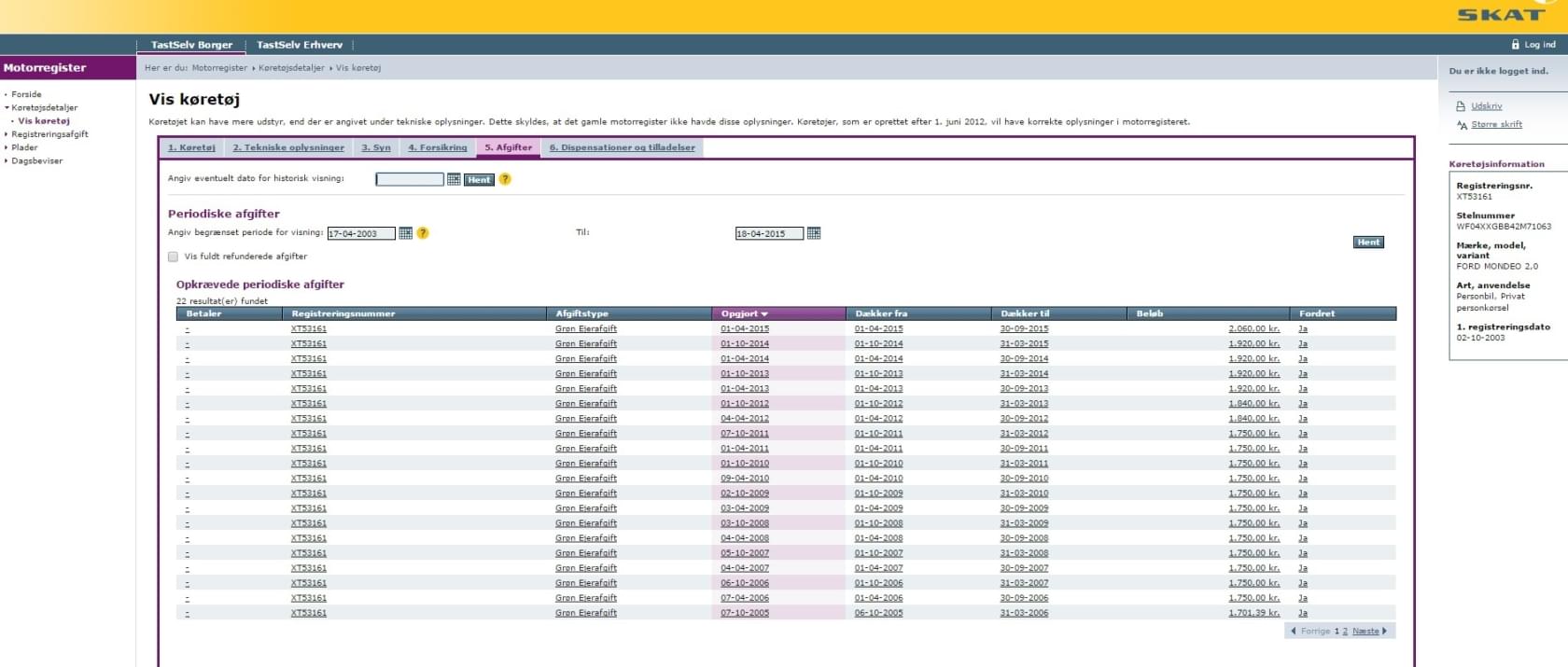Screen dimensions: 1568x667
Task: Click the historical date input field
Action: (x=409, y=179)
